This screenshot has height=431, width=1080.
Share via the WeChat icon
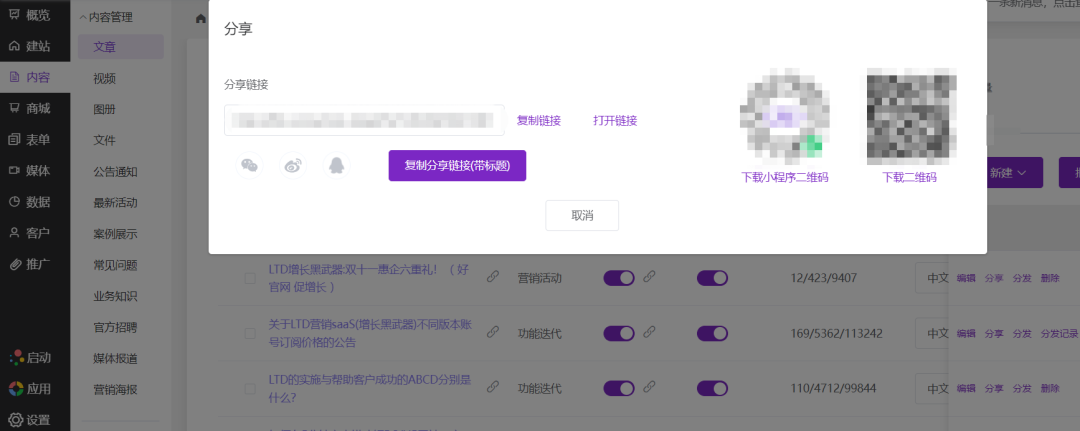(x=249, y=166)
